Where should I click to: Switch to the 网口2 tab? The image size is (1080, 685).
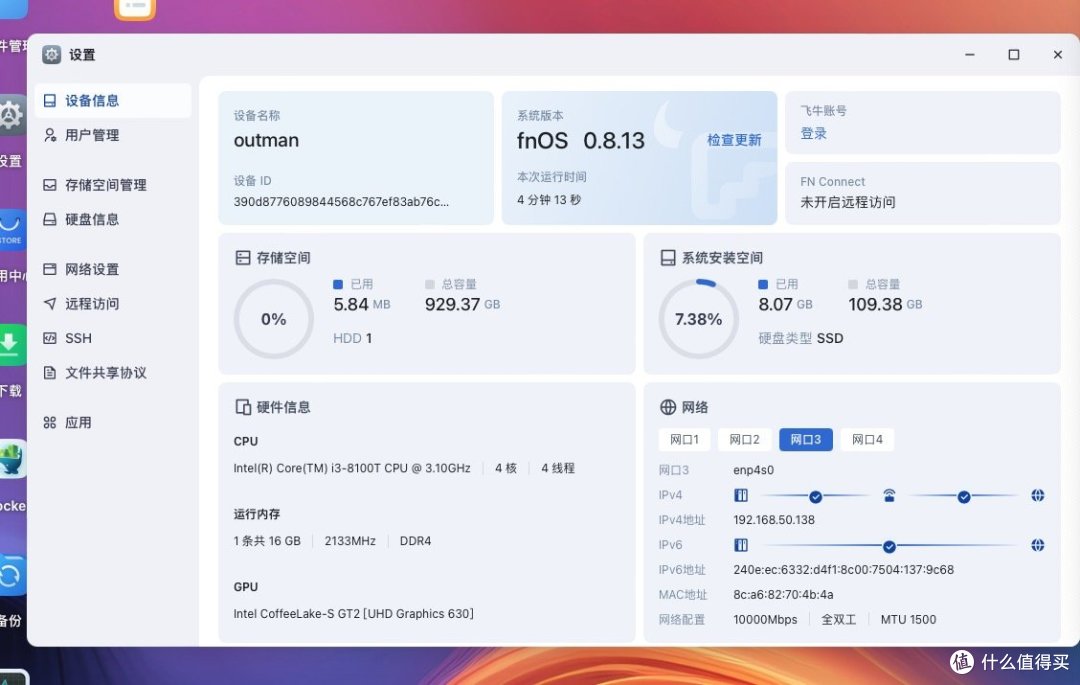pyautogui.click(x=744, y=439)
